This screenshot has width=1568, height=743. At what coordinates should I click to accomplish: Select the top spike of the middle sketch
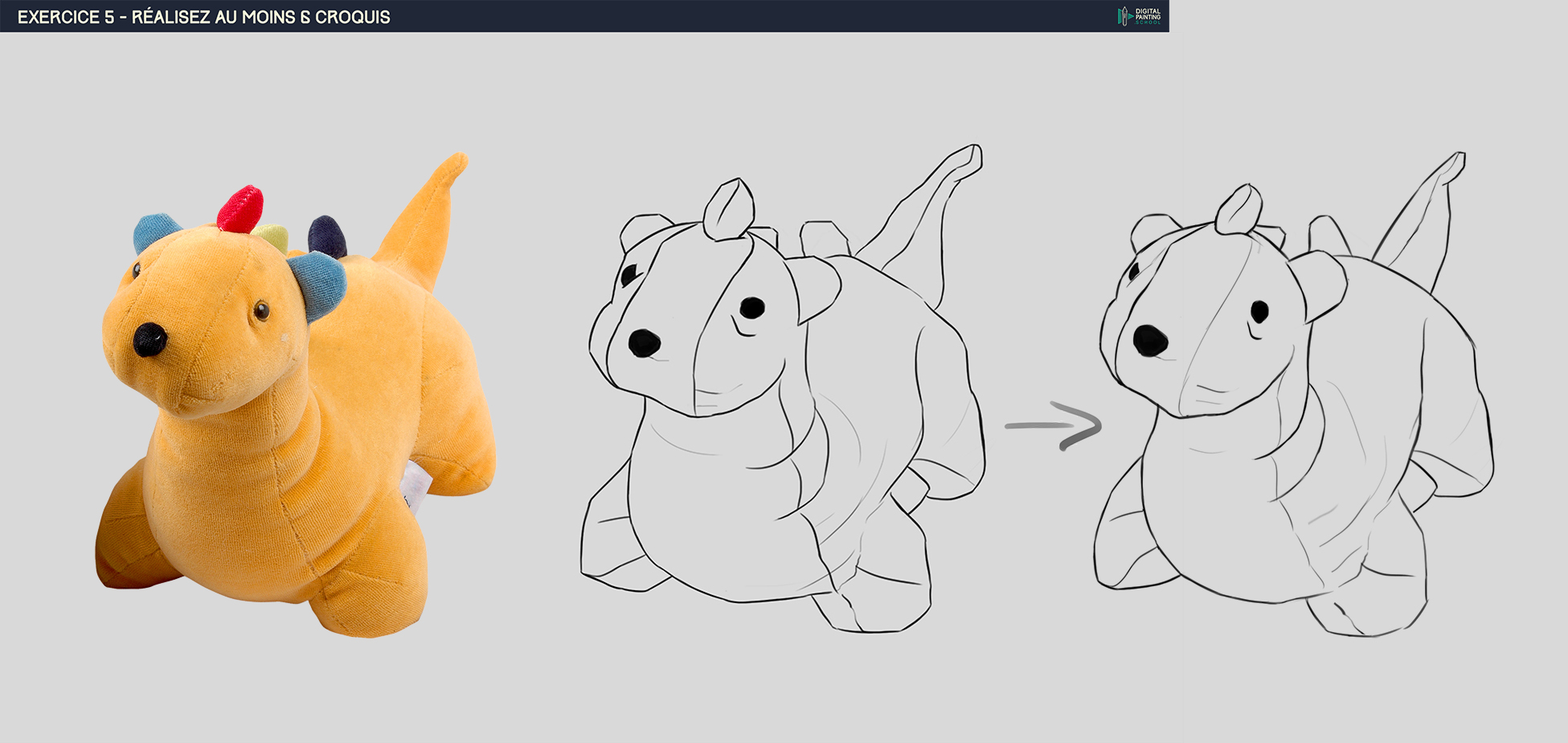point(729,209)
